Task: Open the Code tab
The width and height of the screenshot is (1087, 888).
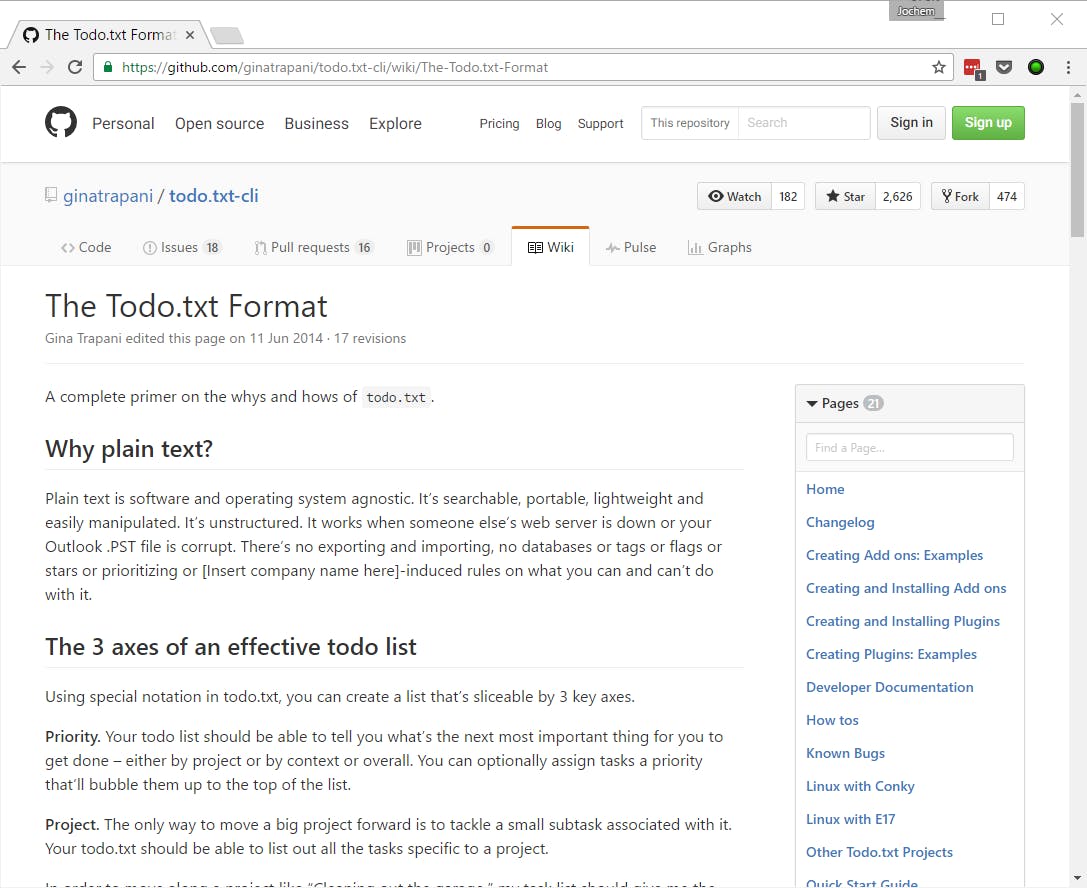Action: click(86, 247)
